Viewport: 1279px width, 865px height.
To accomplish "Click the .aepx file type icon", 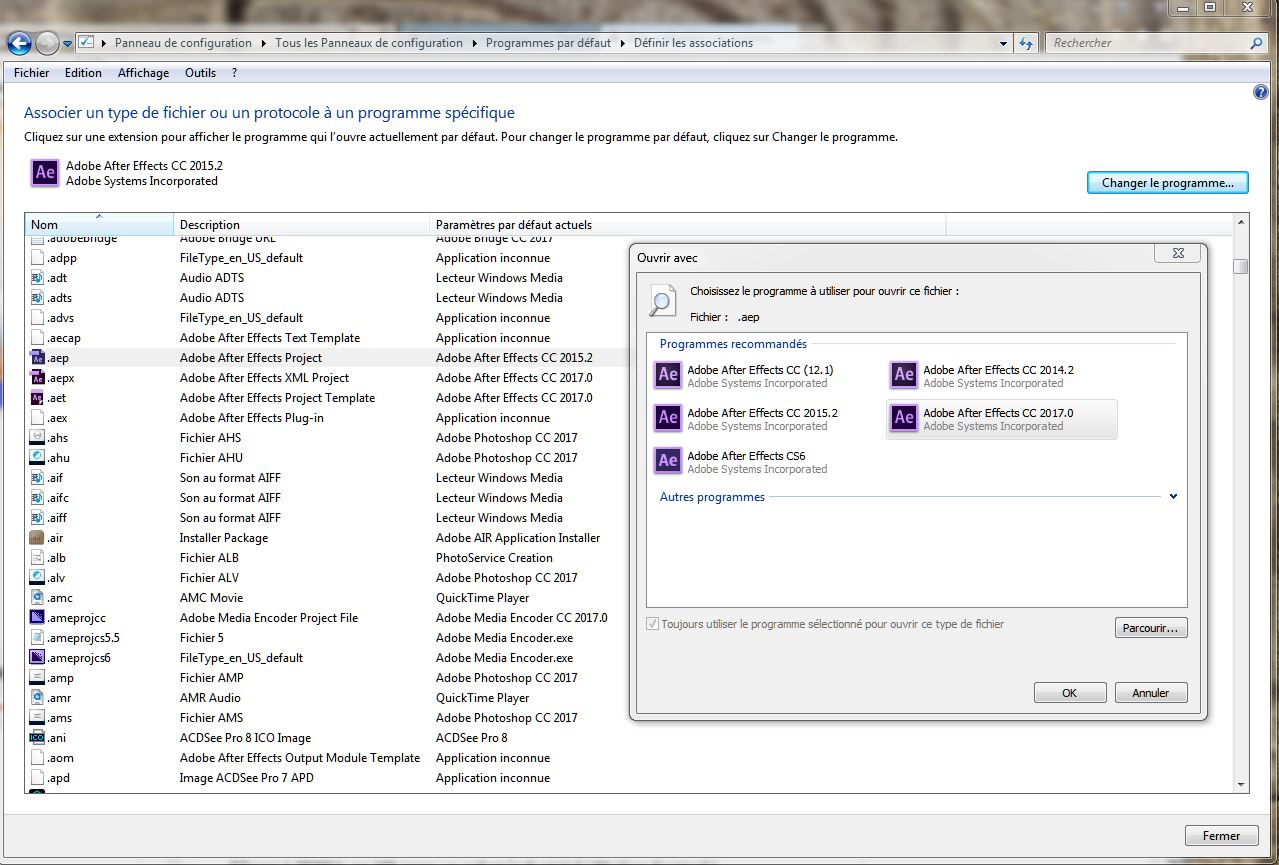I will point(38,378).
